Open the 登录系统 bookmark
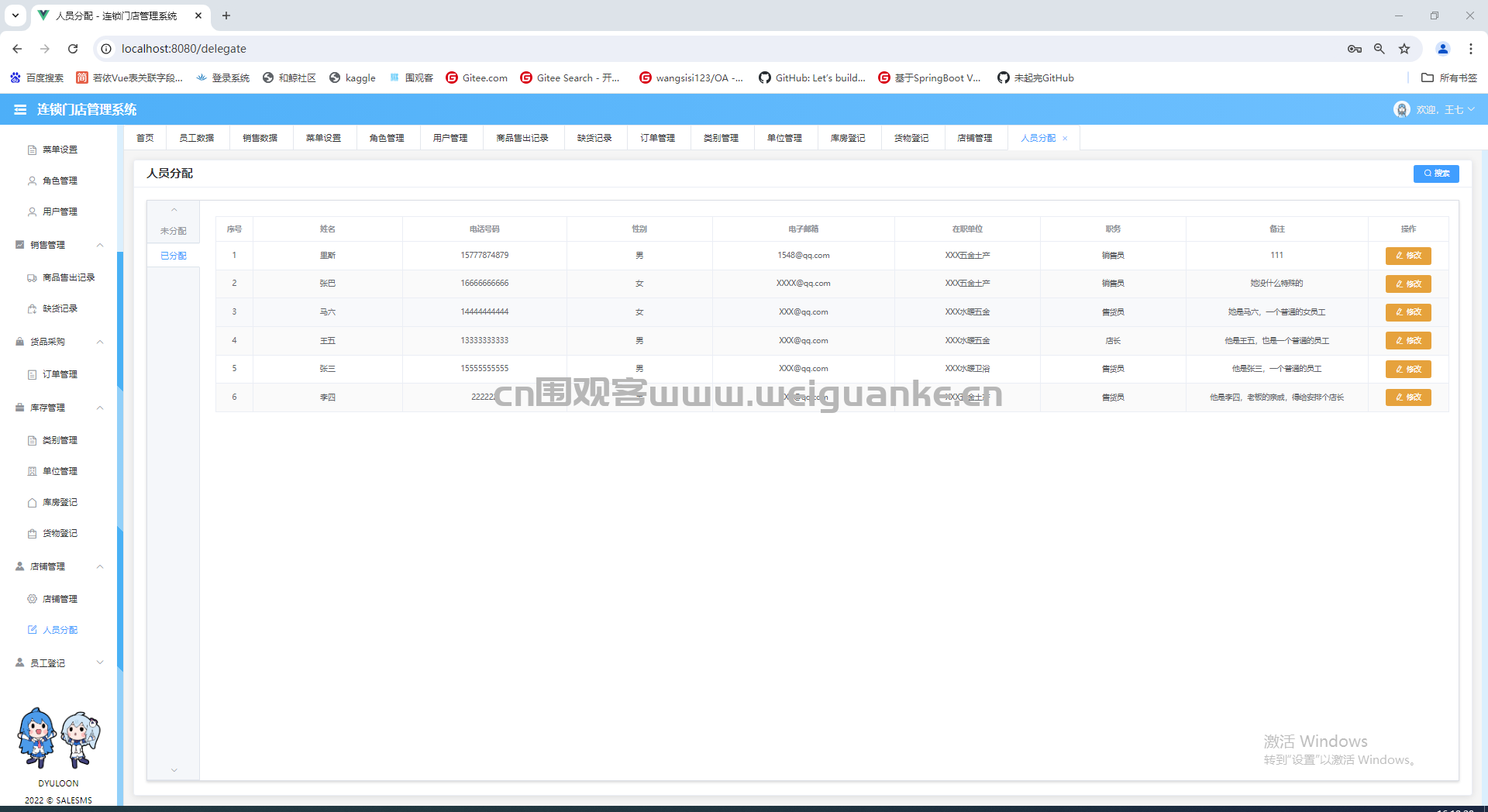Image resolution: width=1488 pixels, height=812 pixels. [223, 78]
